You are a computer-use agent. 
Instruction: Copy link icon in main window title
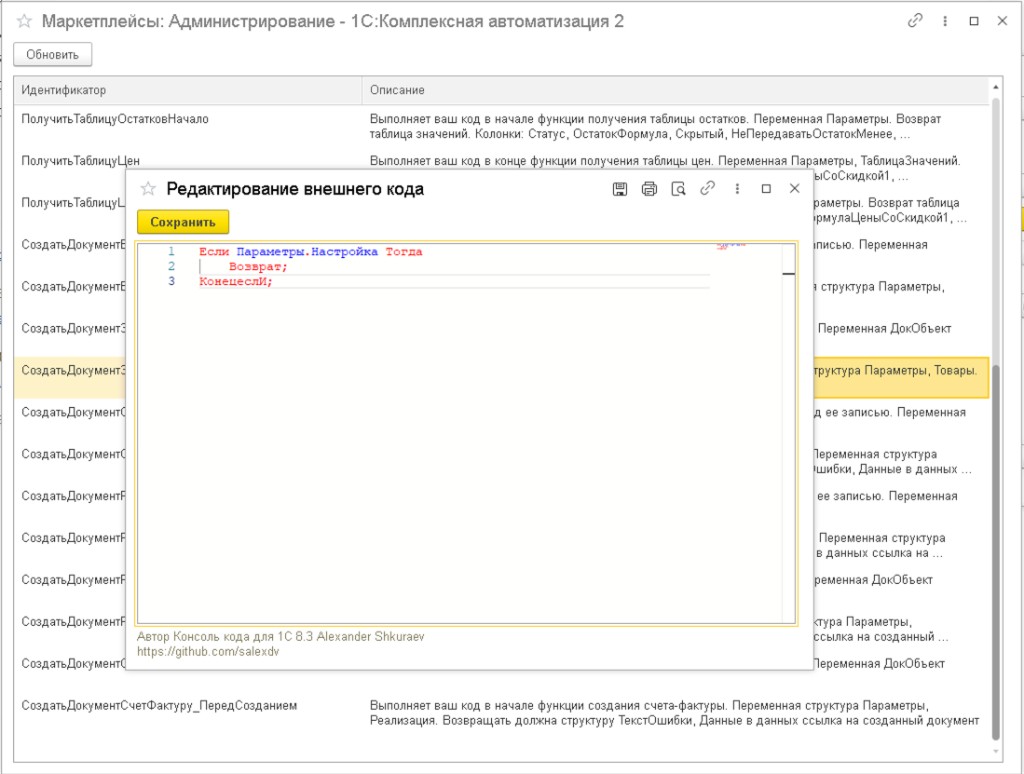(915, 21)
